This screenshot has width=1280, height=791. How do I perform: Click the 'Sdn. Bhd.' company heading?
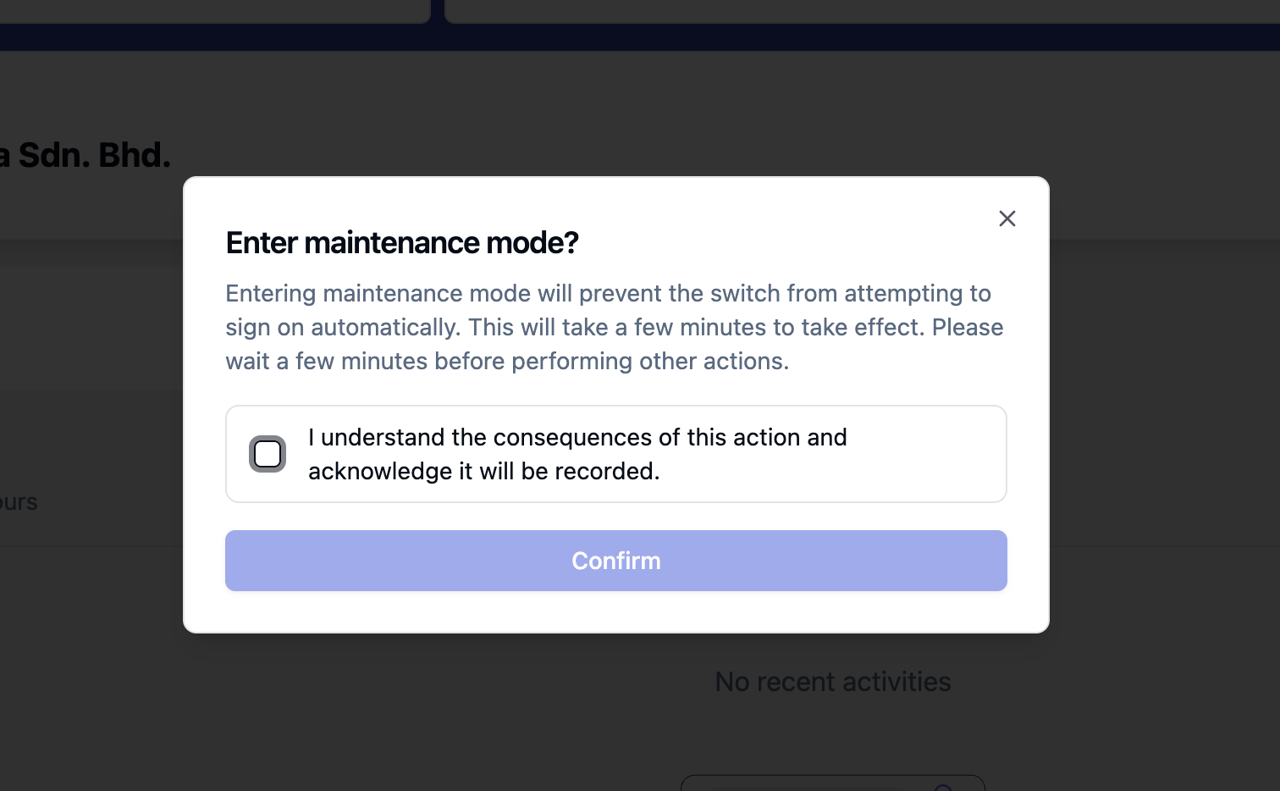pos(85,155)
